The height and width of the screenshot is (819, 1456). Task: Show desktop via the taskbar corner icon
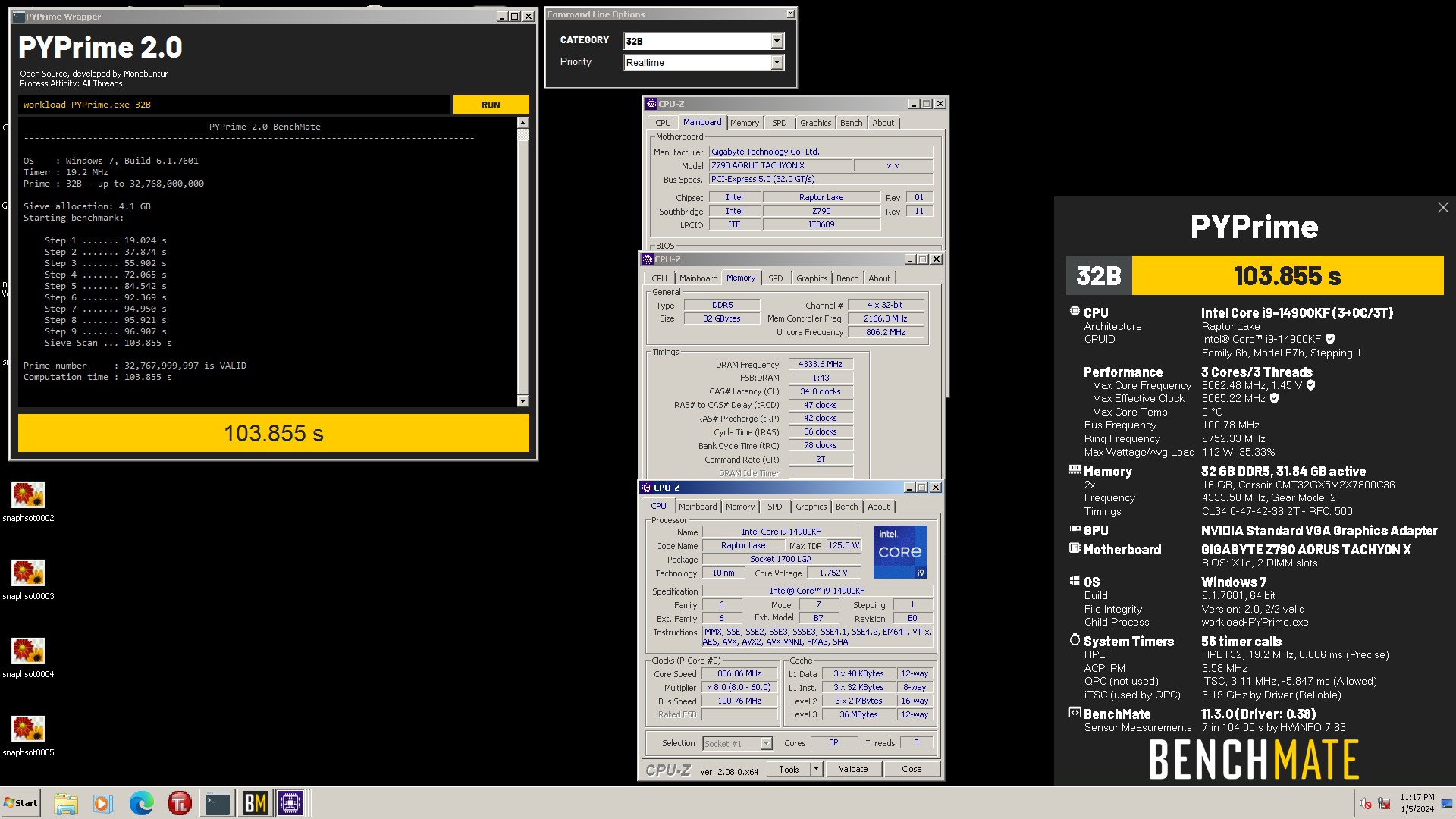pos(1447,804)
